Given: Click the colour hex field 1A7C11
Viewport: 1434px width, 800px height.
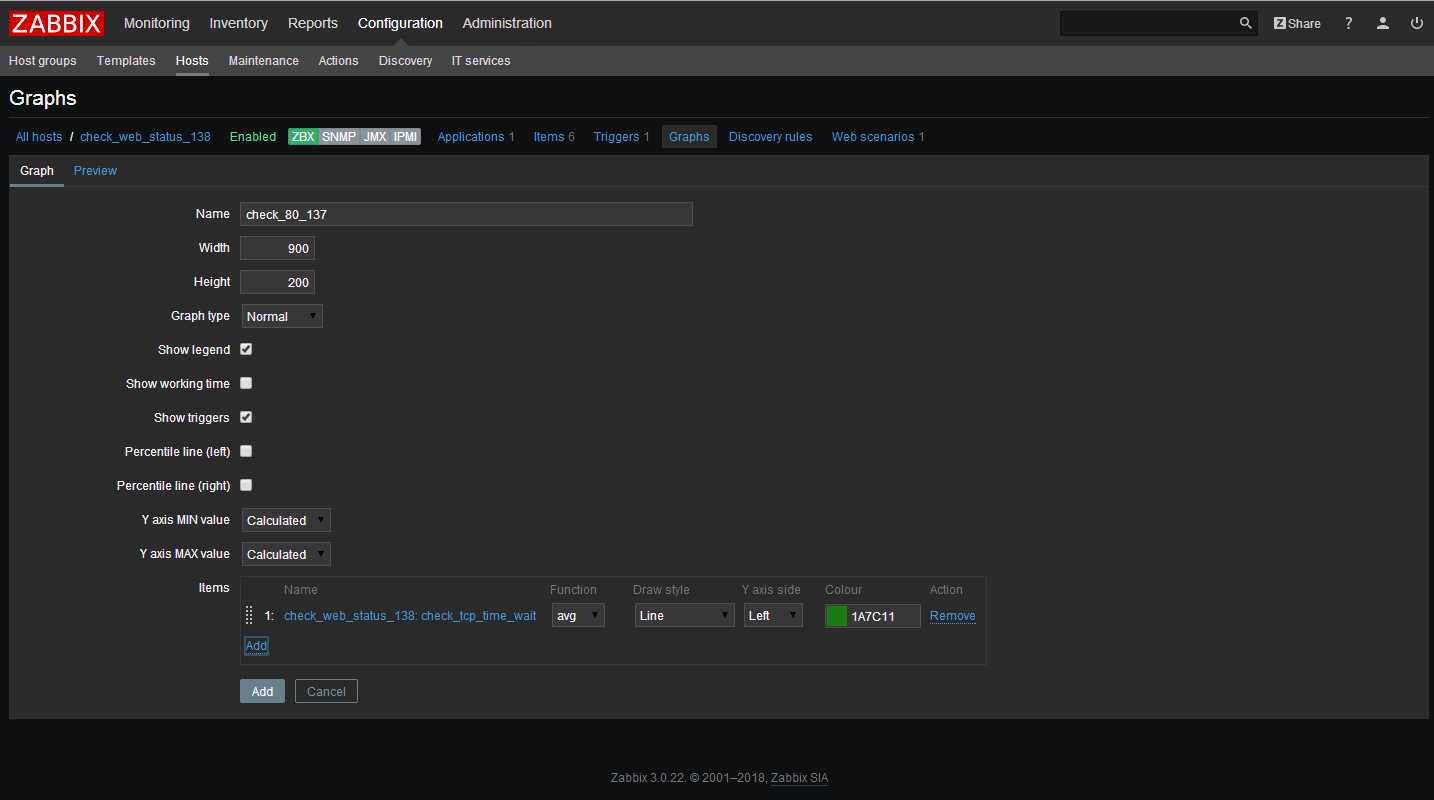Looking at the screenshot, I should [884, 616].
